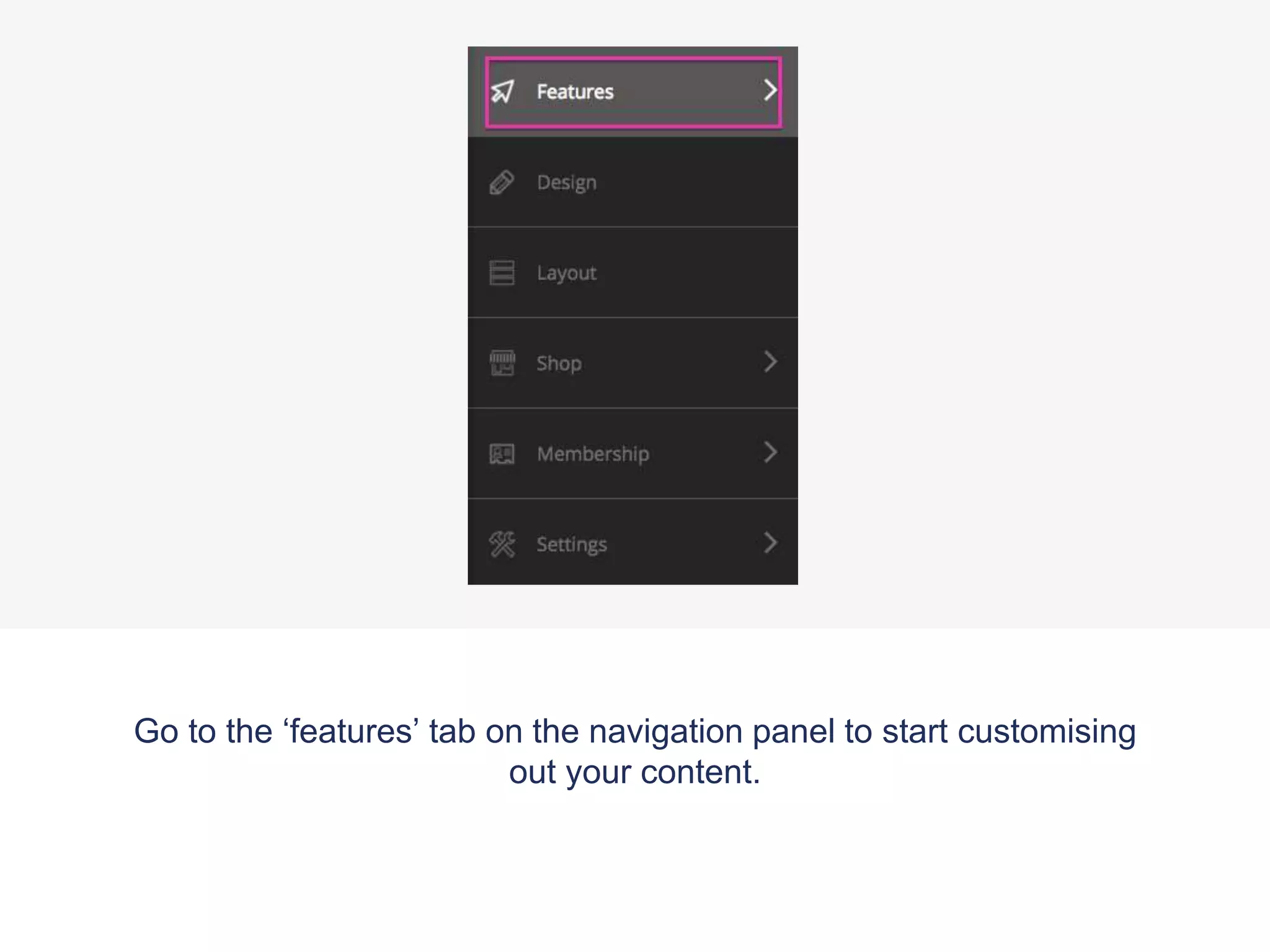Viewport: 1270px width, 952px height.
Task: Open the Shop menu label
Action: (x=559, y=363)
